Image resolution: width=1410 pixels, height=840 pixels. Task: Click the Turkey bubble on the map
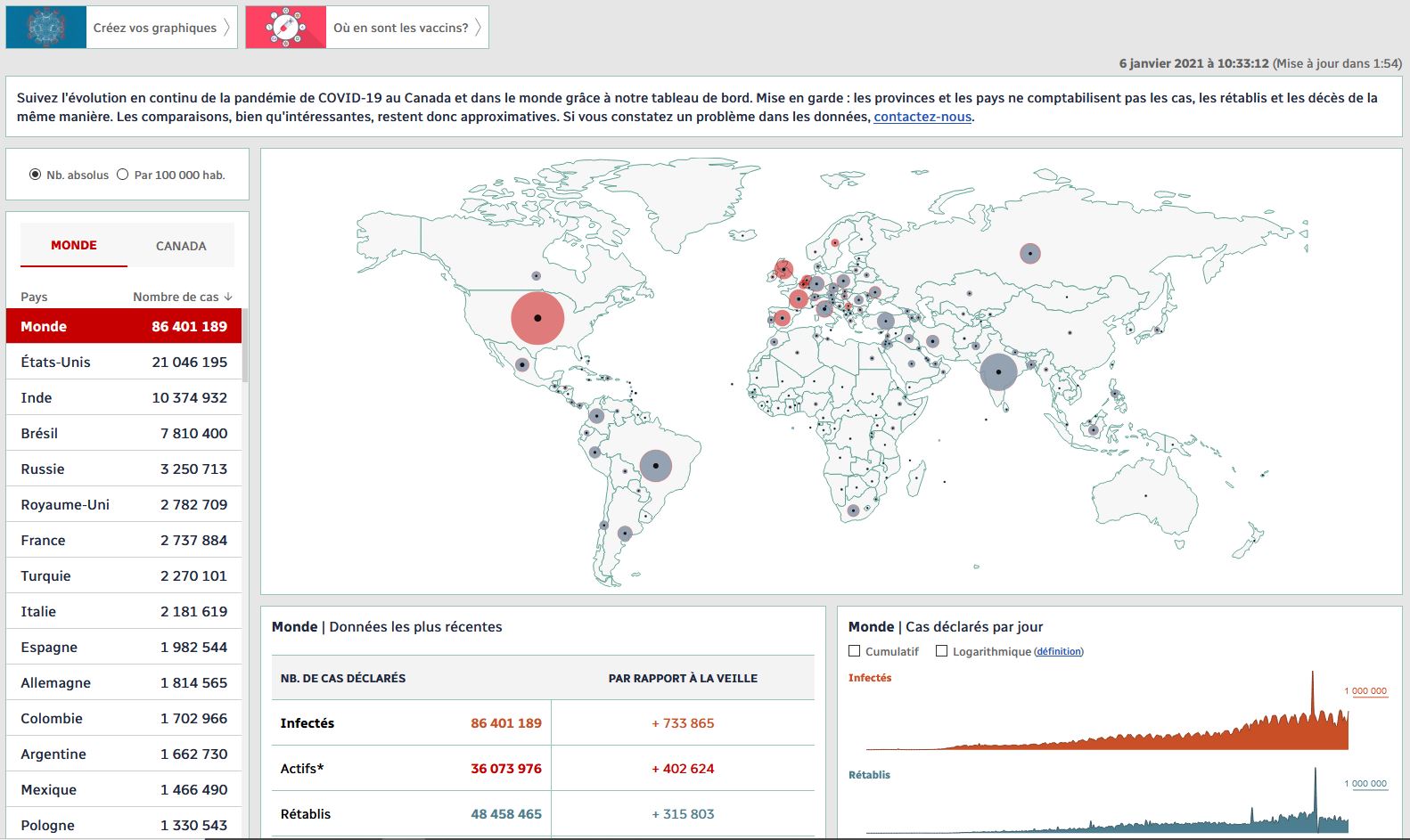[x=885, y=321]
